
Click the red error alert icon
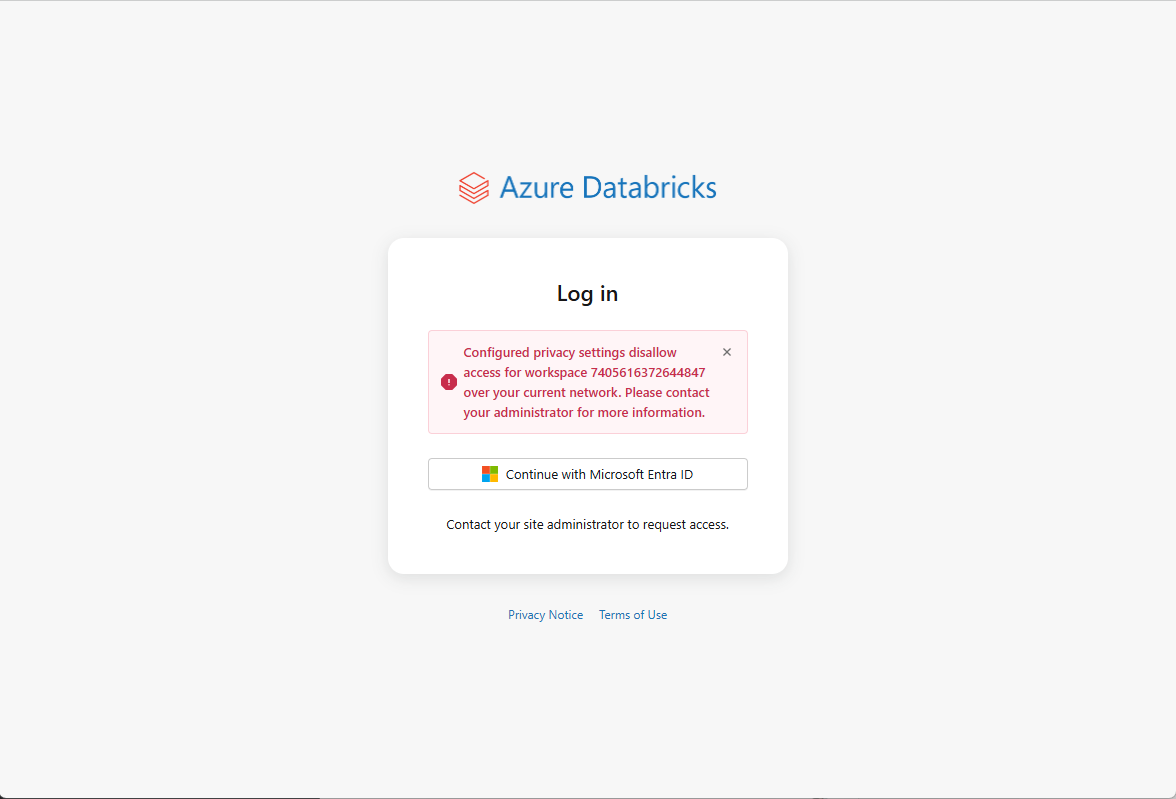coord(449,382)
